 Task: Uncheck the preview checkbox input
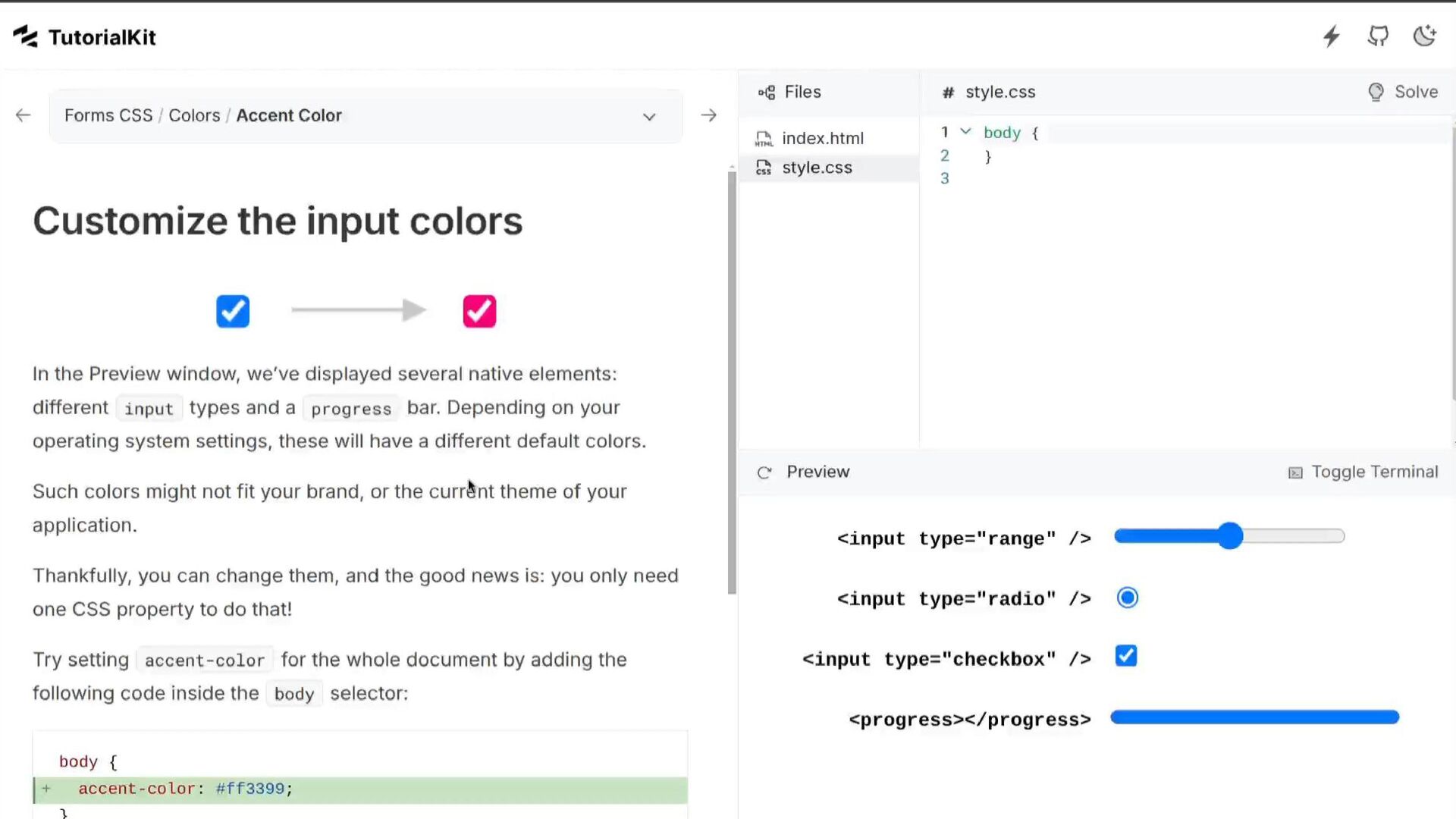(x=1126, y=656)
